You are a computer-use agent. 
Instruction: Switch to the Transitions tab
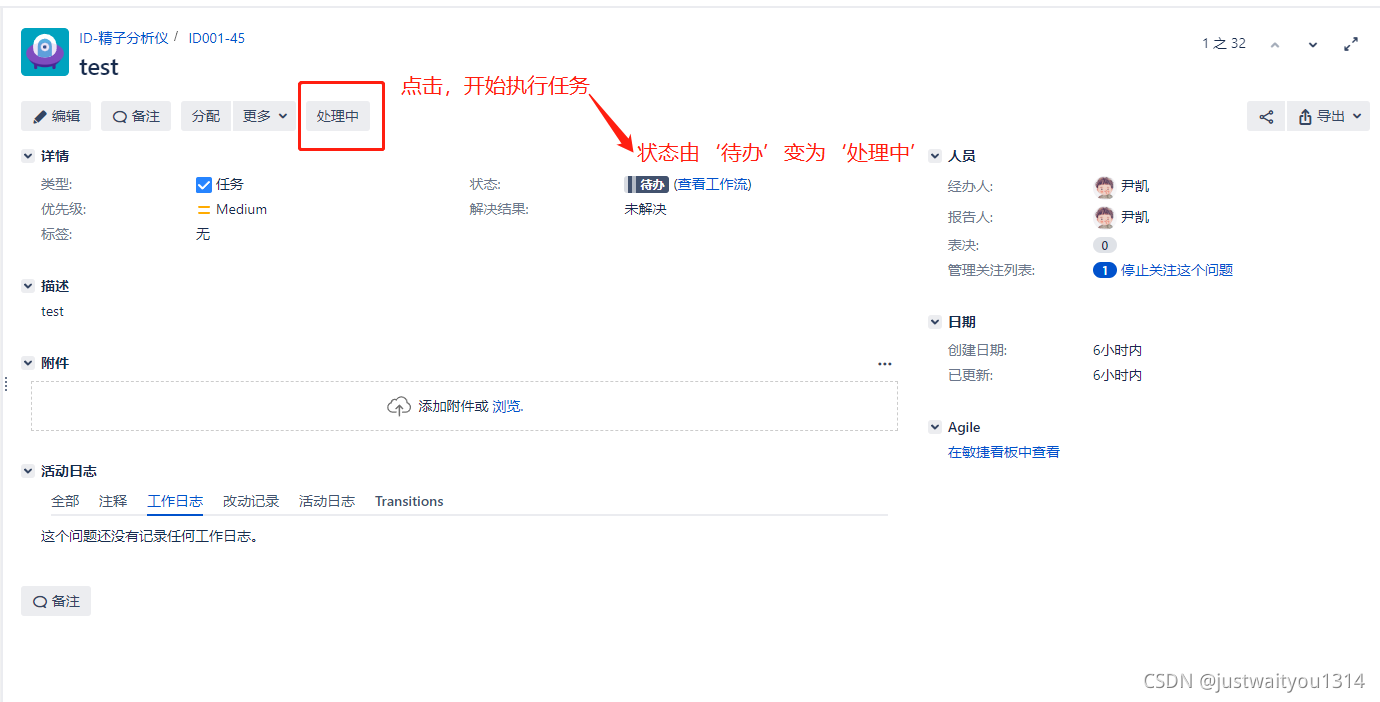coord(409,501)
